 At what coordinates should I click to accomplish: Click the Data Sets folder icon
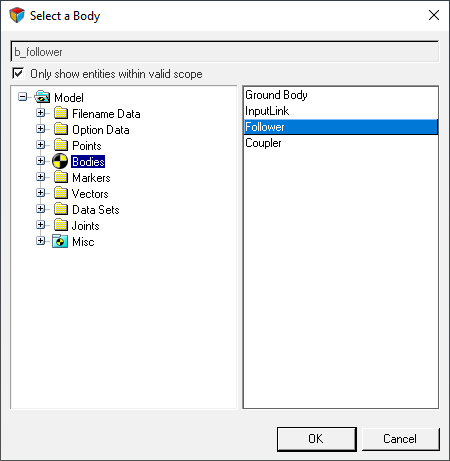pyautogui.click(x=61, y=209)
